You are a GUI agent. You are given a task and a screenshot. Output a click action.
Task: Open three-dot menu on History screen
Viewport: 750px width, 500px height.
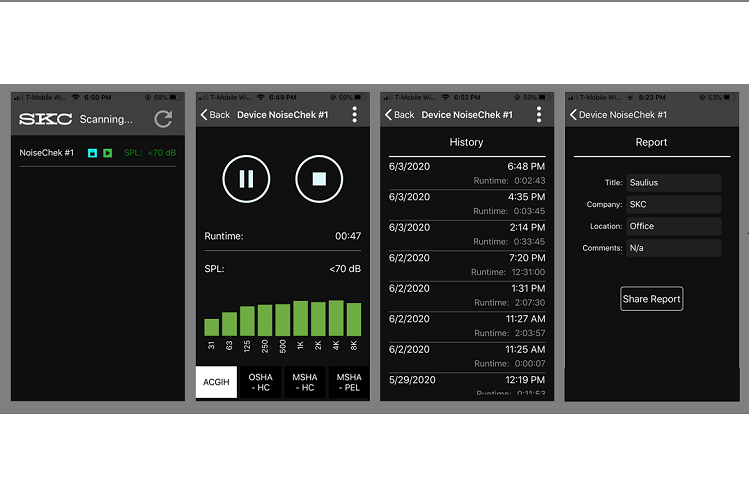click(x=539, y=115)
